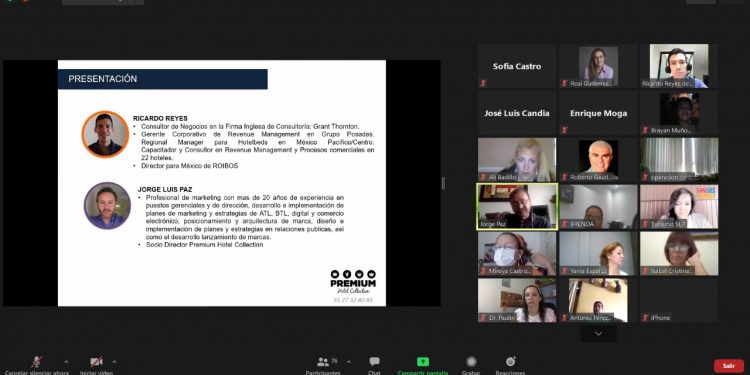Click muted mic icon on Yania Esparza tile
Viewport: 750px width, 375px height.
[x=564, y=271]
